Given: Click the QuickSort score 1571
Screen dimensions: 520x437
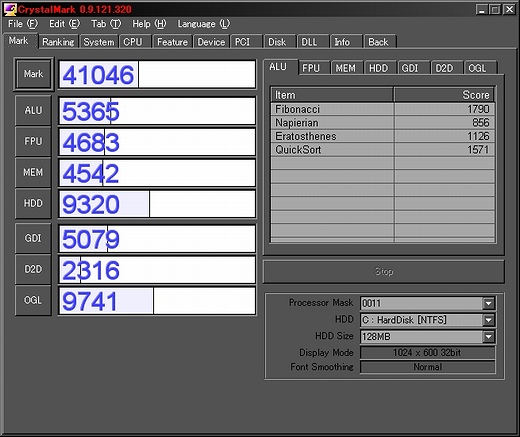Looking at the screenshot, I should click(478, 150).
